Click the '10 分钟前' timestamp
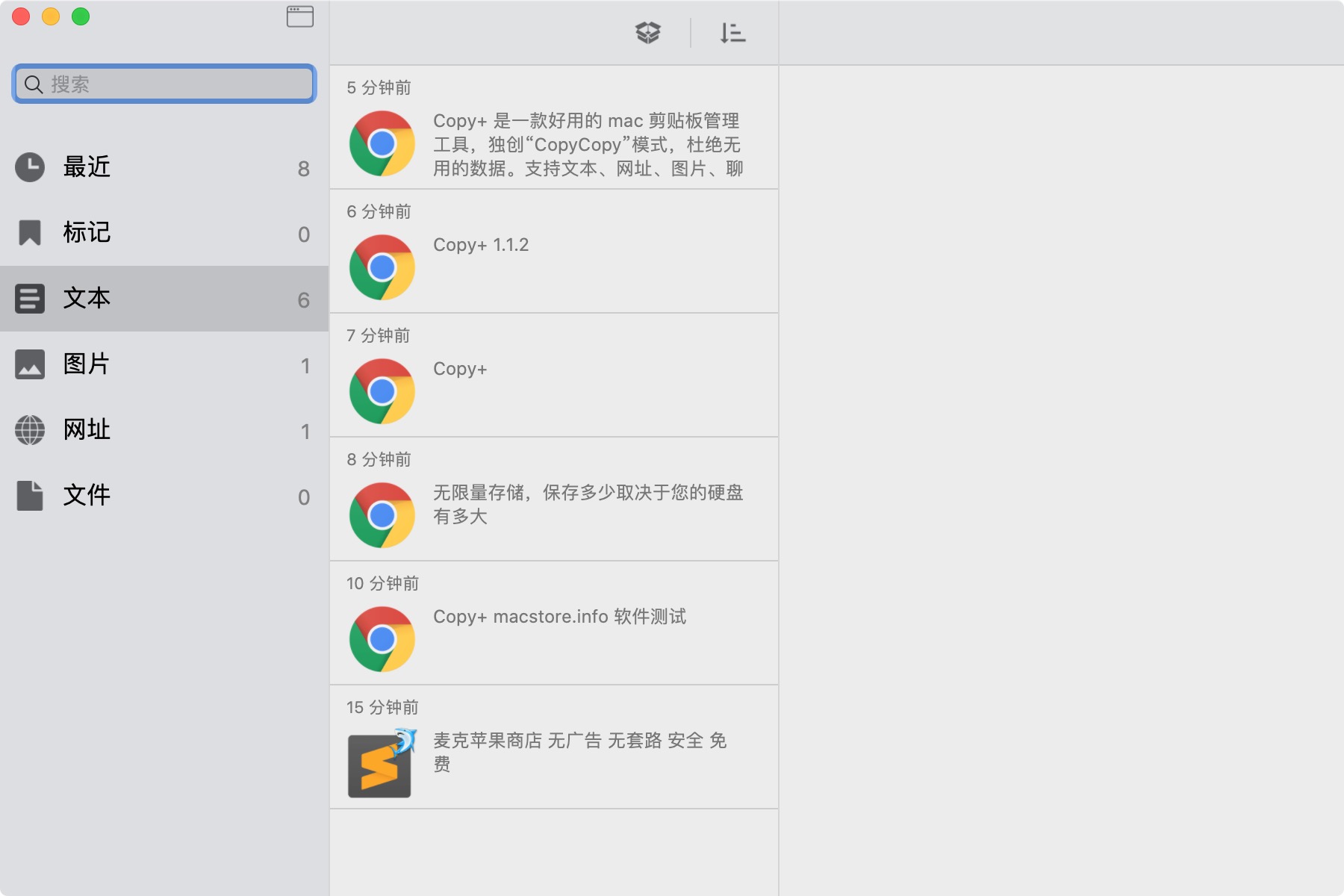The image size is (1344, 896). coord(382,584)
